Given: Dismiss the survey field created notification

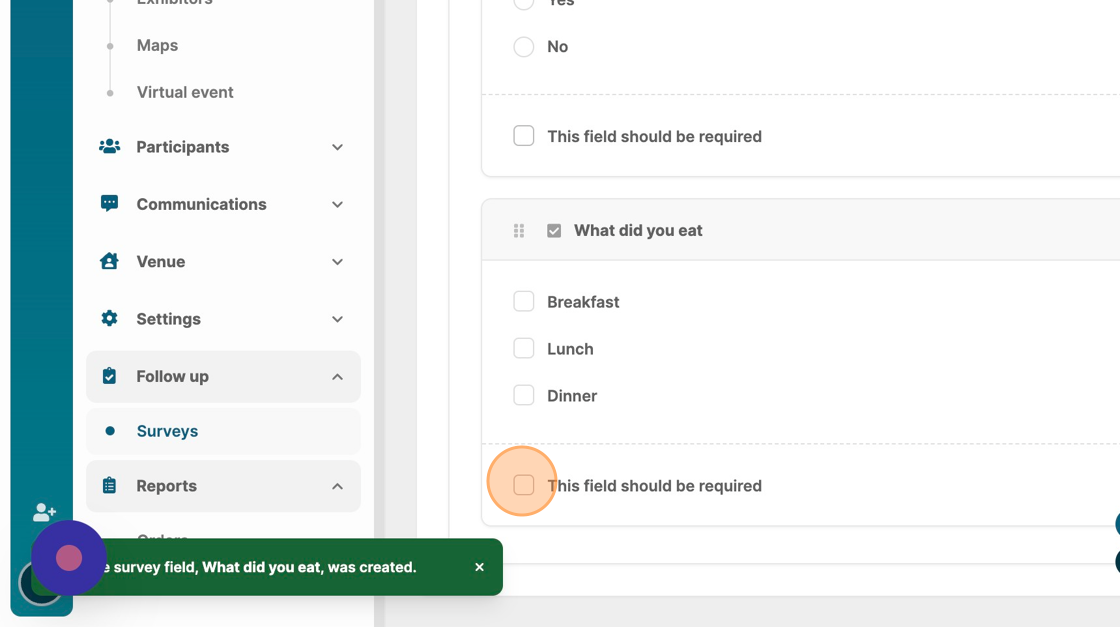Looking at the screenshot, I should 479,567.
